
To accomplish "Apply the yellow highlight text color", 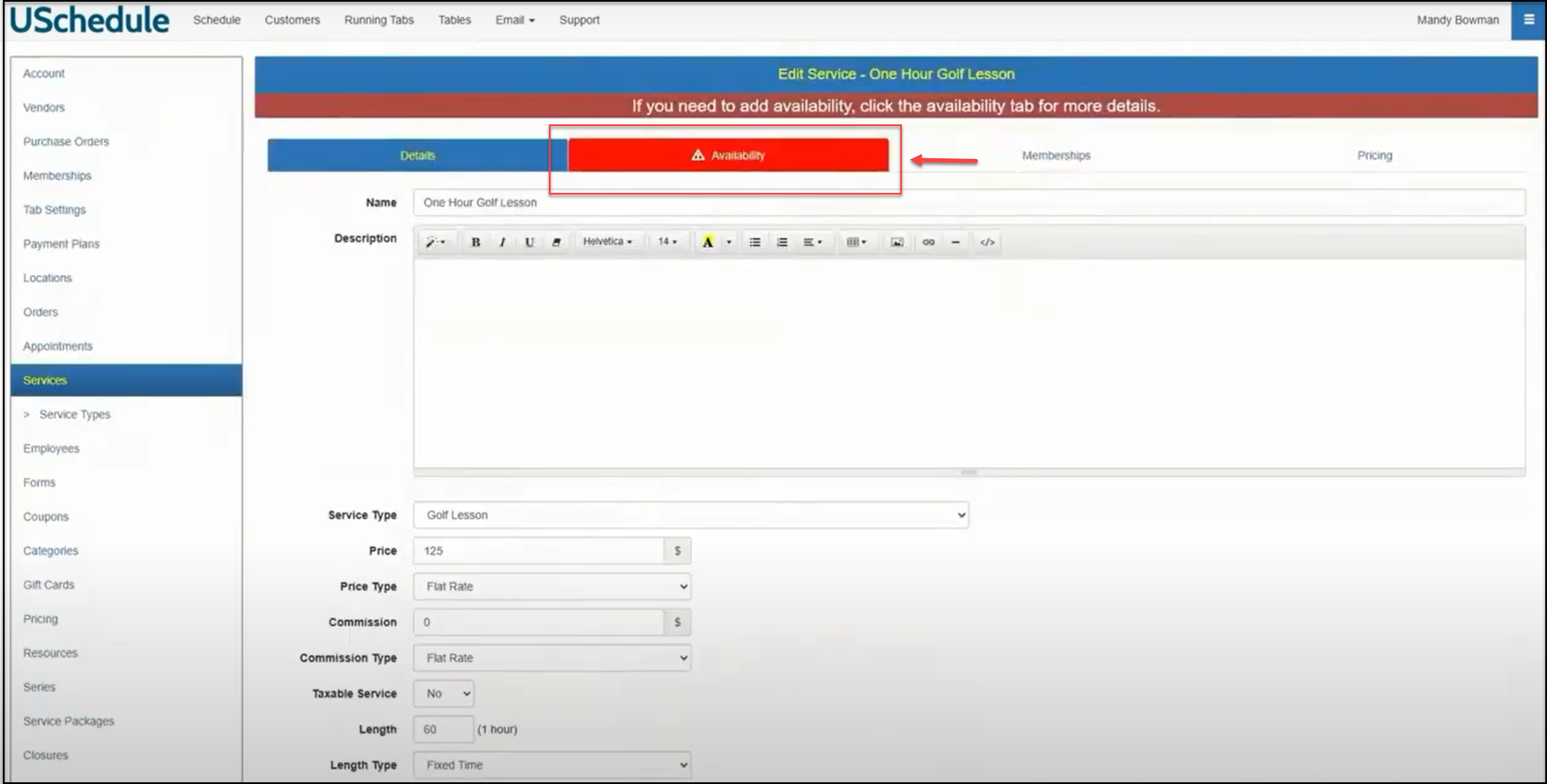I will pyautogui.click(x=708, y=242).
